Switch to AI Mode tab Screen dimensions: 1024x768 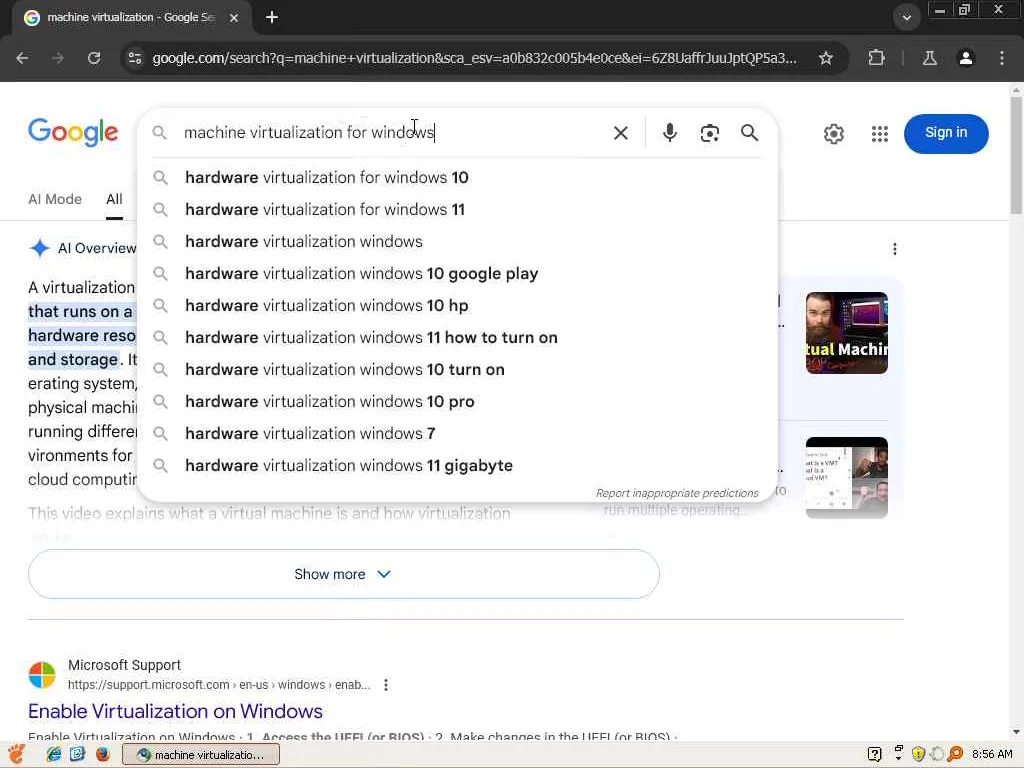55,199
